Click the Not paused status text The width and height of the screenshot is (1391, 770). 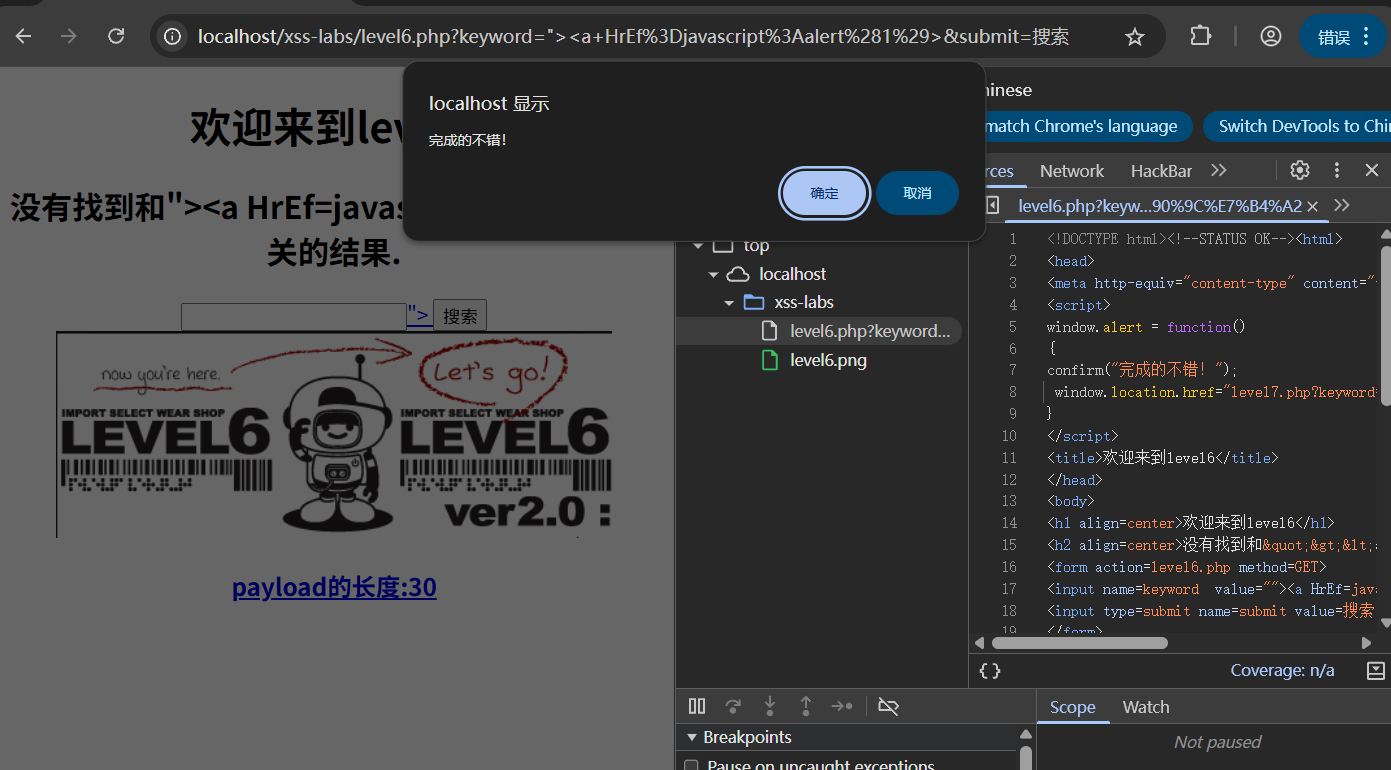(x=1217, y=742)
